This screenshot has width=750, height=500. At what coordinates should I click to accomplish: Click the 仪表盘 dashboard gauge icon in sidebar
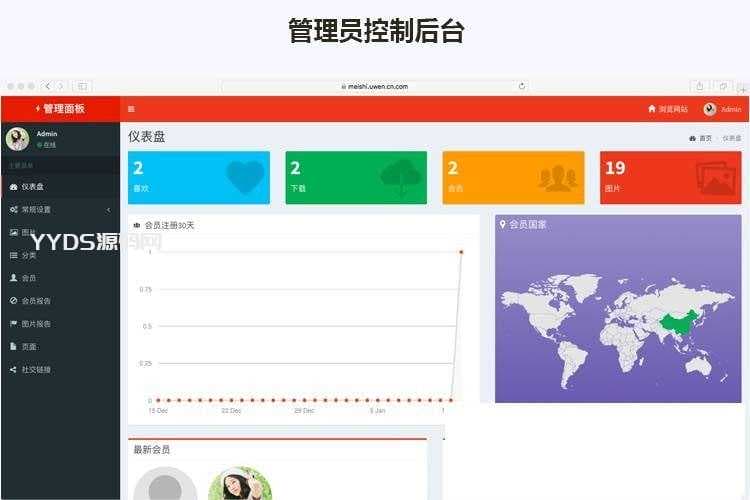coord(13,187)
